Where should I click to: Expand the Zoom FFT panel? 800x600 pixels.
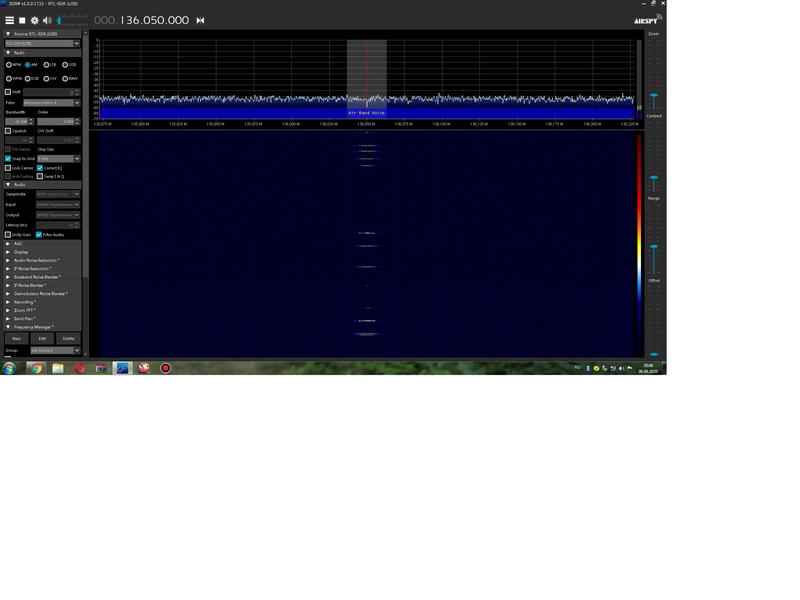click(42, 310)
